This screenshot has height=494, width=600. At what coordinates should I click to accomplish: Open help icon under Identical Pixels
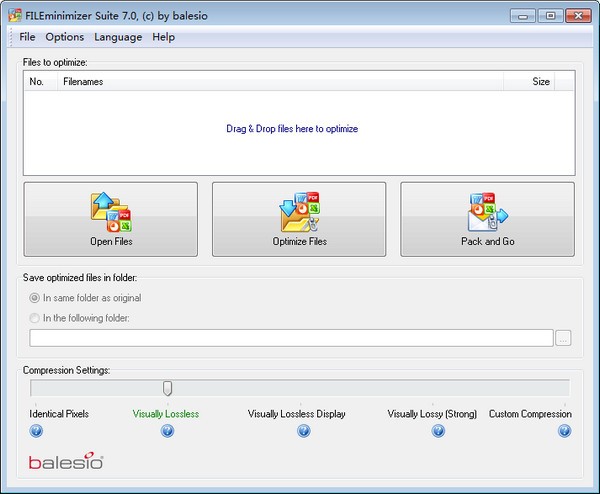(x=36, y=431)
